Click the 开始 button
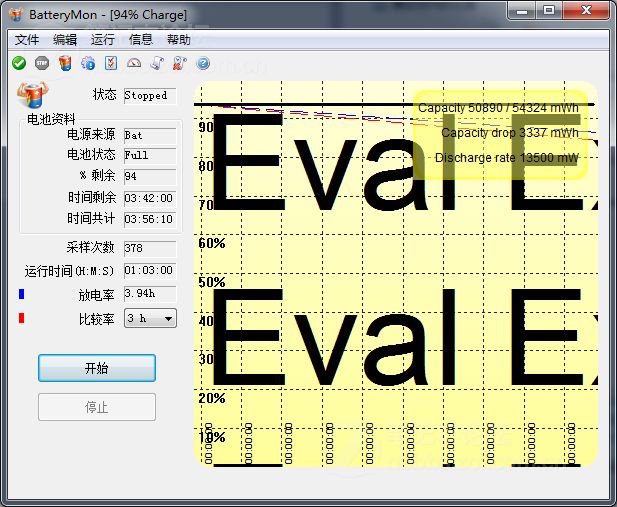Viewport: 617px width, 507px height. pyautogui.click(x=97, y=368)
